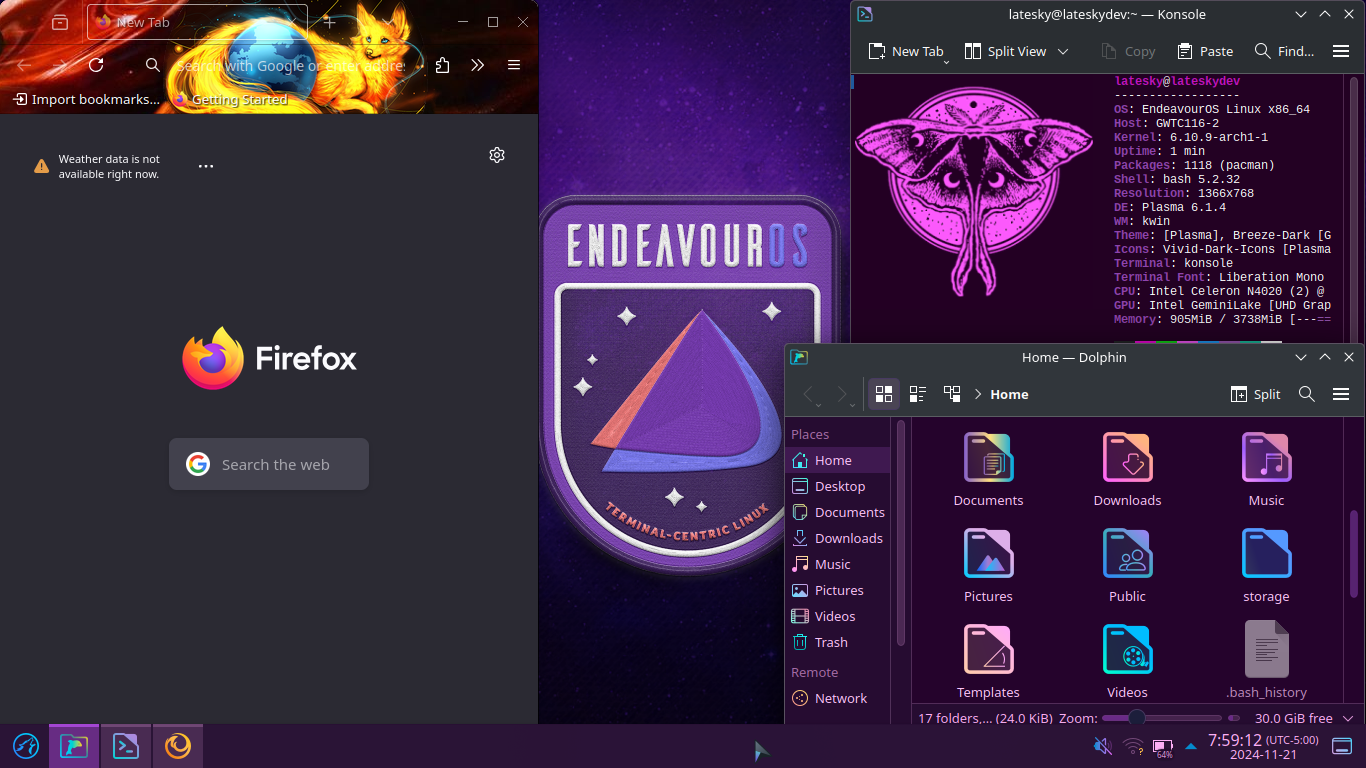
Task: Select Music folder icon in Dolphin file view
Action: pos(1266,458)
